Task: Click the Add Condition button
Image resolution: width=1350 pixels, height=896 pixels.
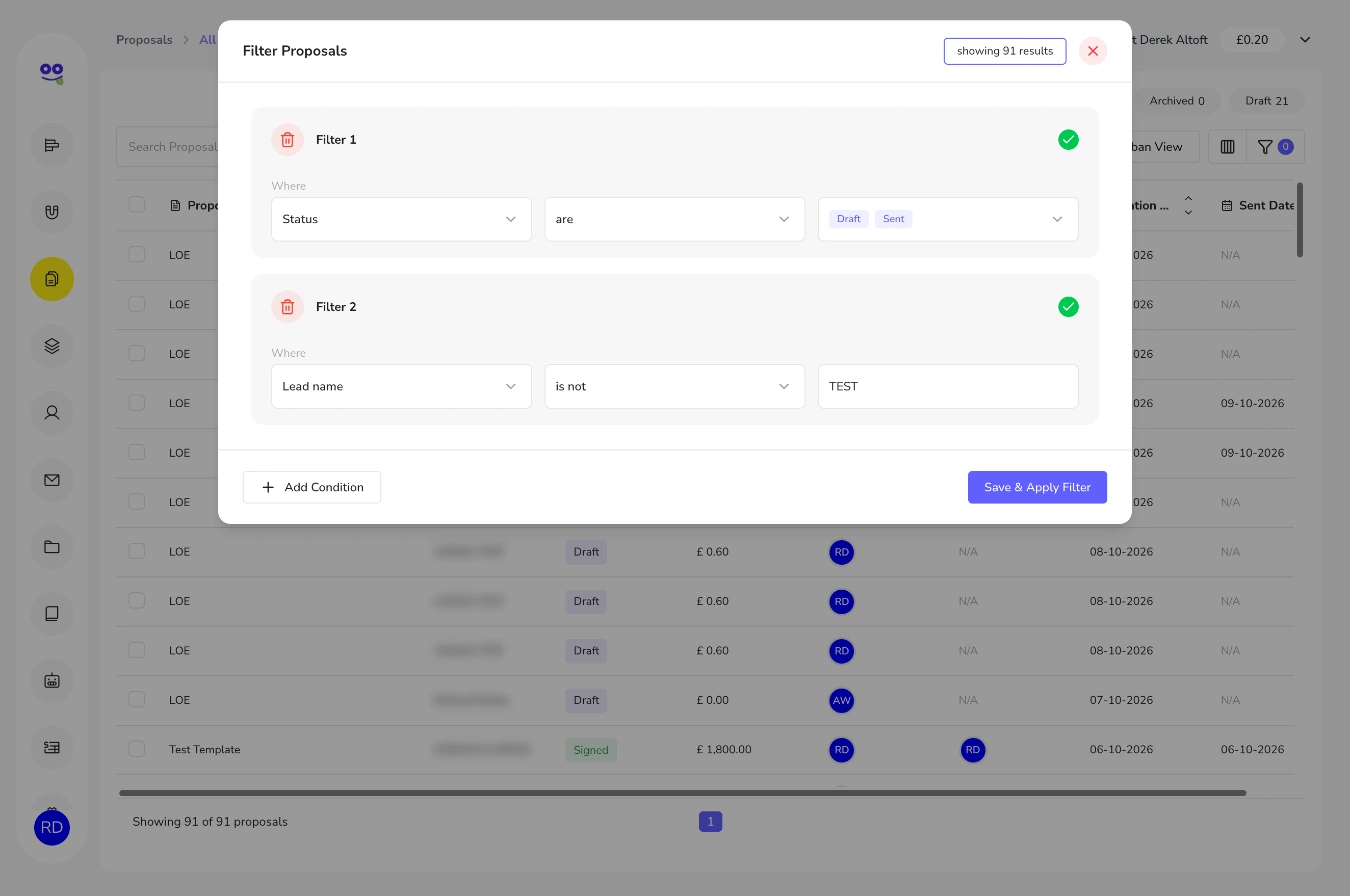Action: point(312,487)
